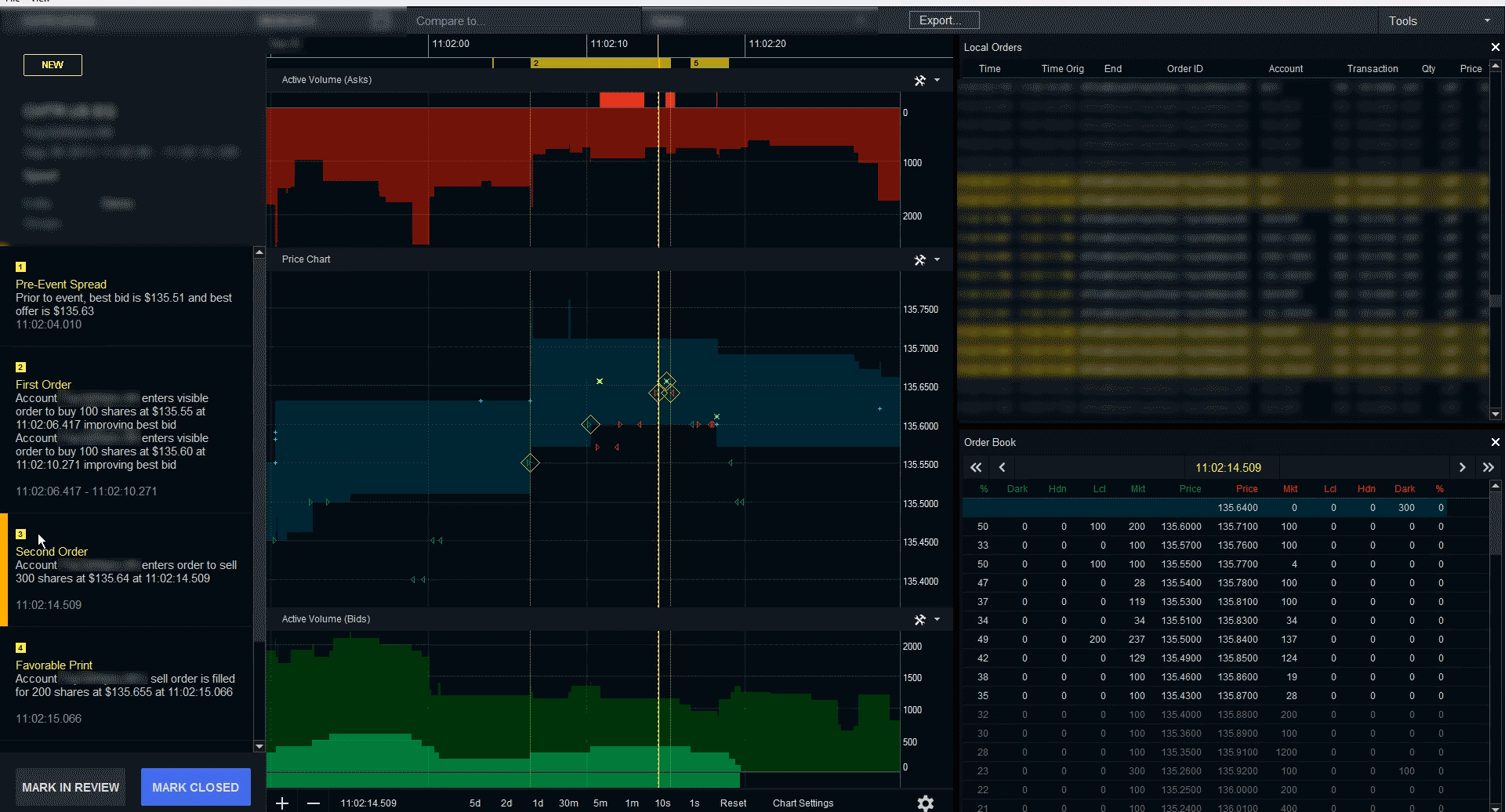
Task: Click the Export... button
Action: (944, 20)
